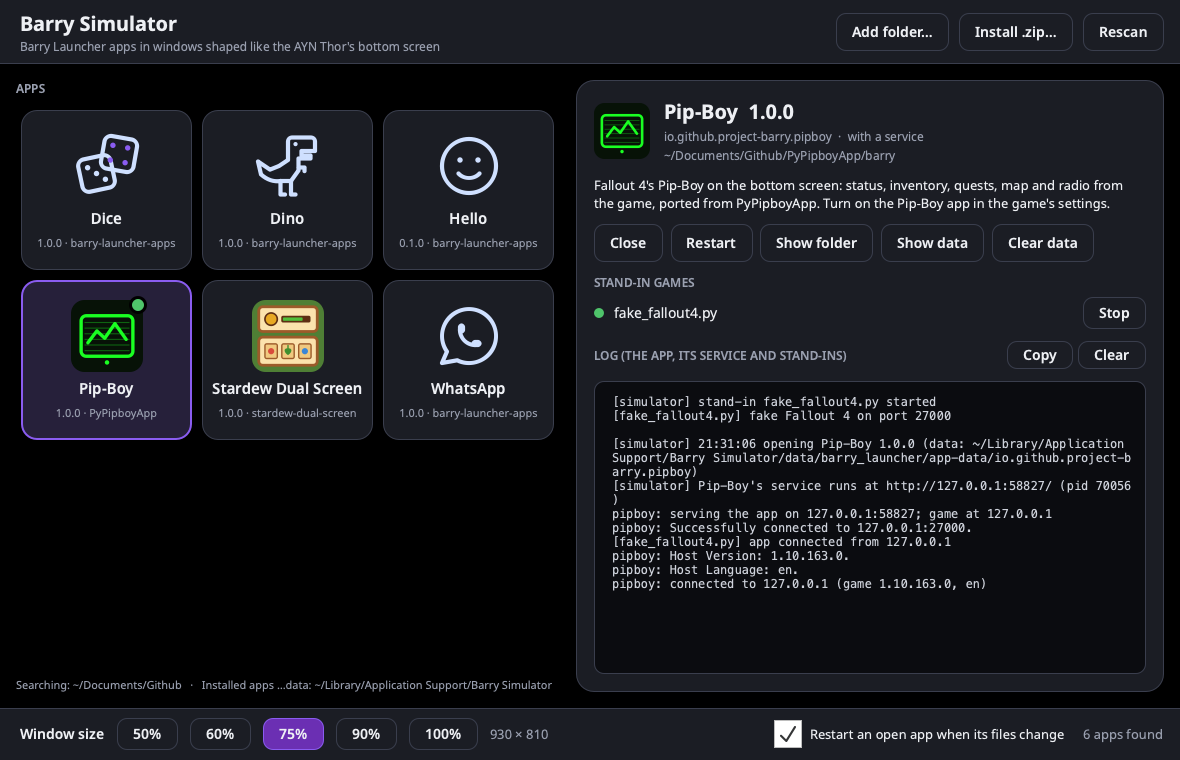Click the 930 × 810 dimensions text
Image resolution: width=1180 pixels, height=760 pixels.
519,734
